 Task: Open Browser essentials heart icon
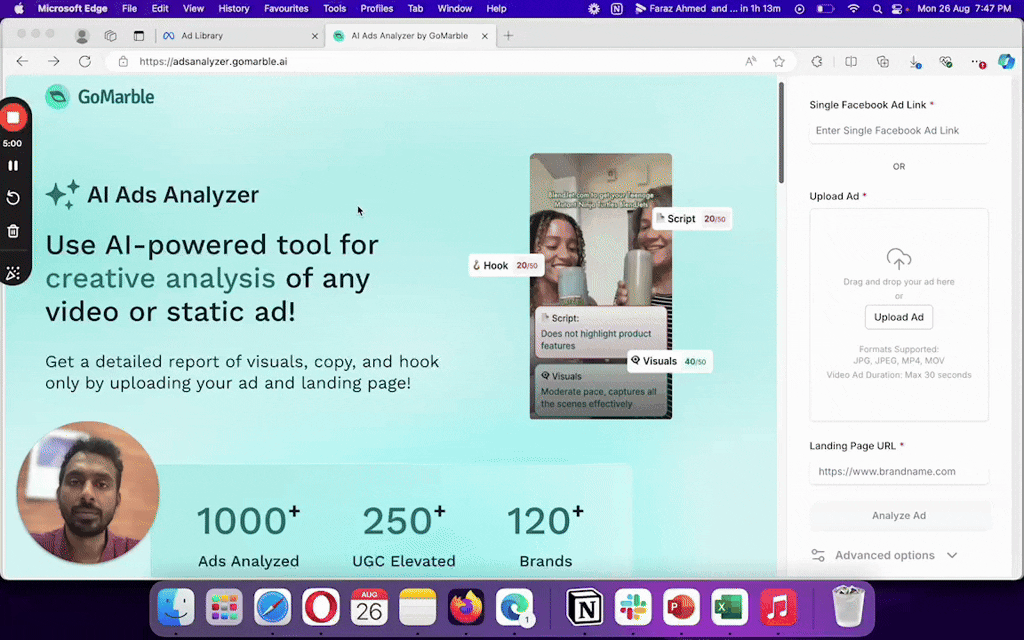(946, 62)
